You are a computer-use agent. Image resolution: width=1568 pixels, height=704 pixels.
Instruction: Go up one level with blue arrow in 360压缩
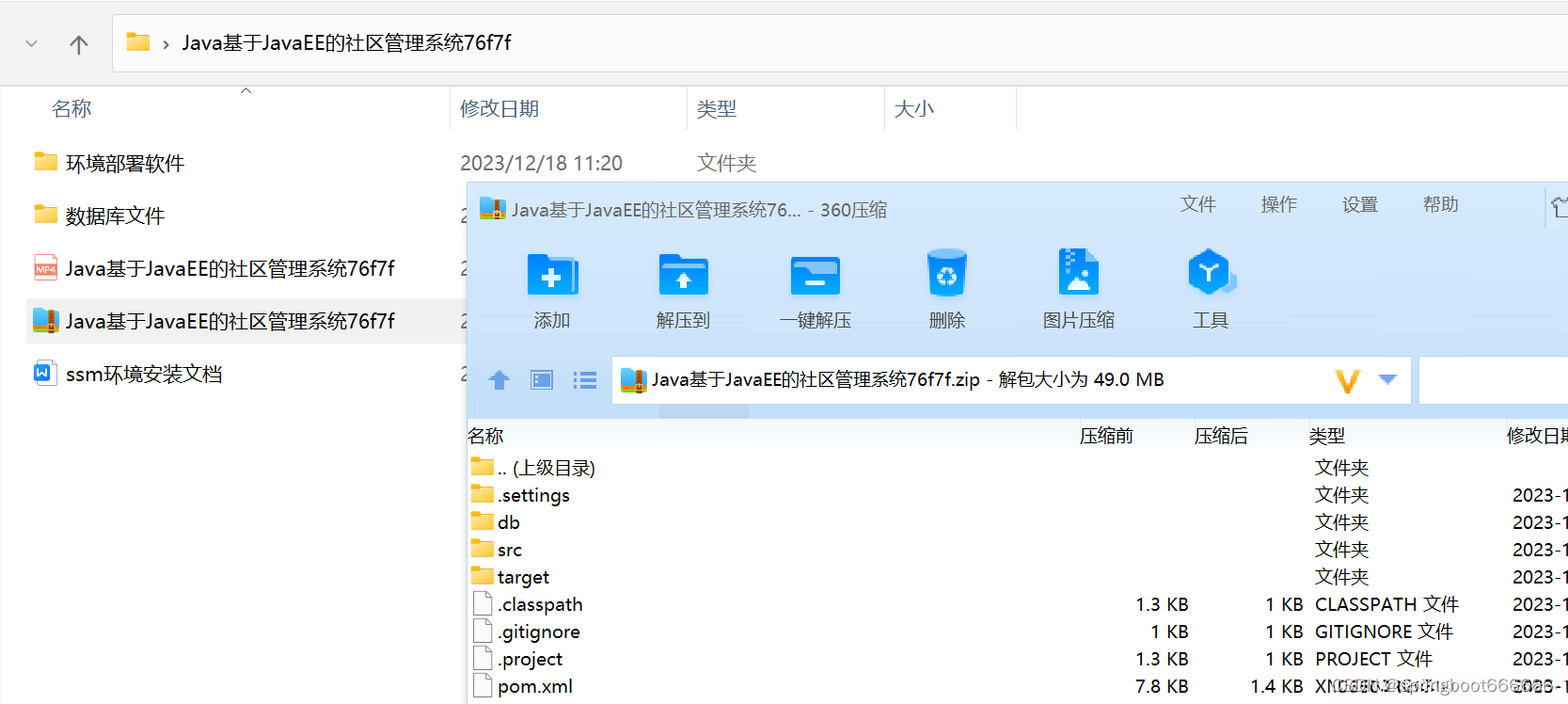[x=499, y=380]
